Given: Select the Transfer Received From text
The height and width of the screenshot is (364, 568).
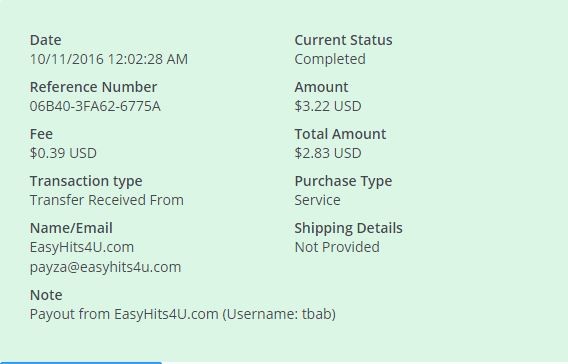Looking at the screenshot, I should (x=106, y=200).
